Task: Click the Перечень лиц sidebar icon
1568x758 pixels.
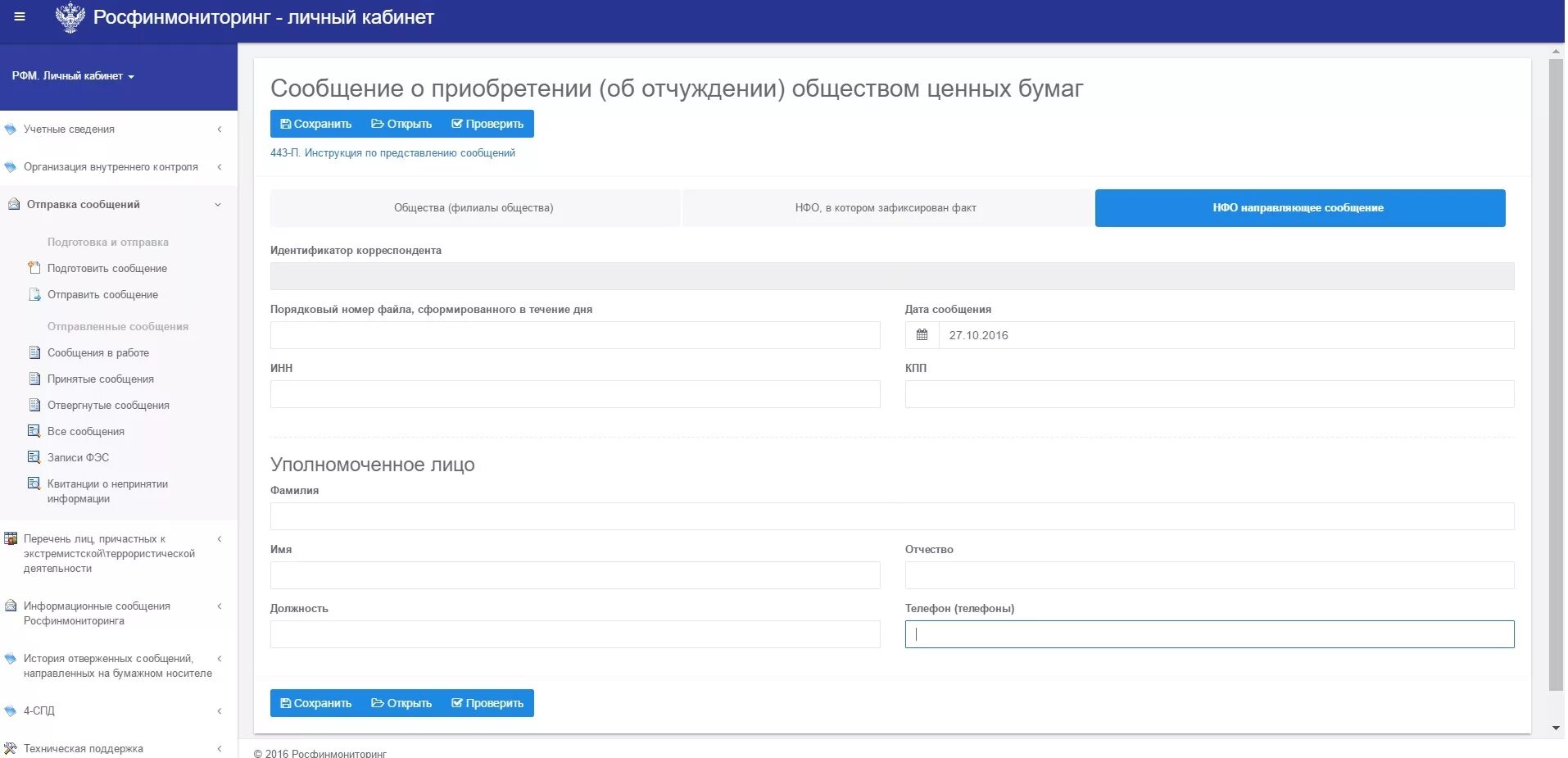Action: (x=11, y=538)
